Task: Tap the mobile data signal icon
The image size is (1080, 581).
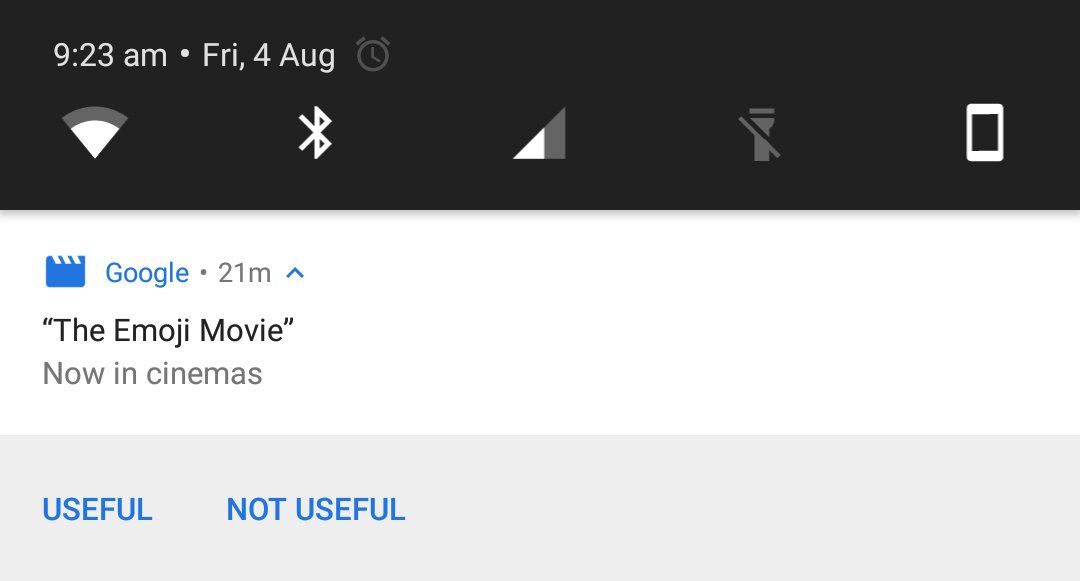Action: [x=540, y=133]
